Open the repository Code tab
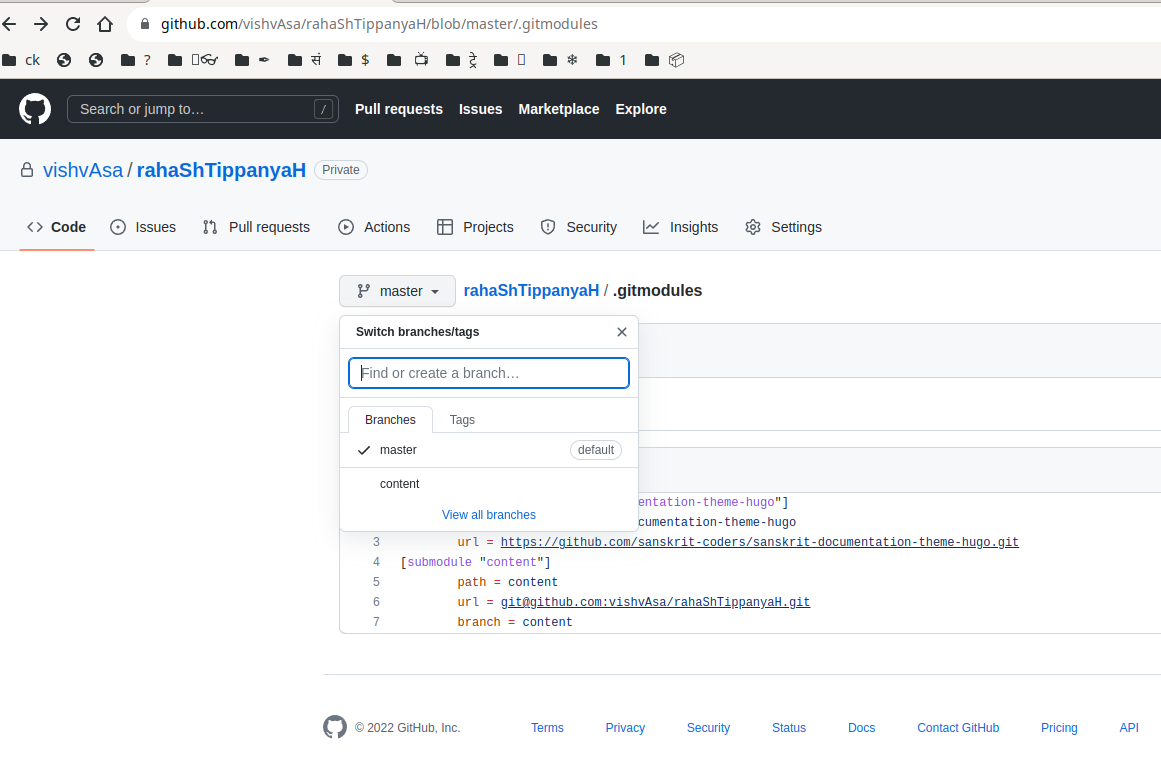Image resolution: width=1161 pixels, height=779 pixels. pos(57,227)
